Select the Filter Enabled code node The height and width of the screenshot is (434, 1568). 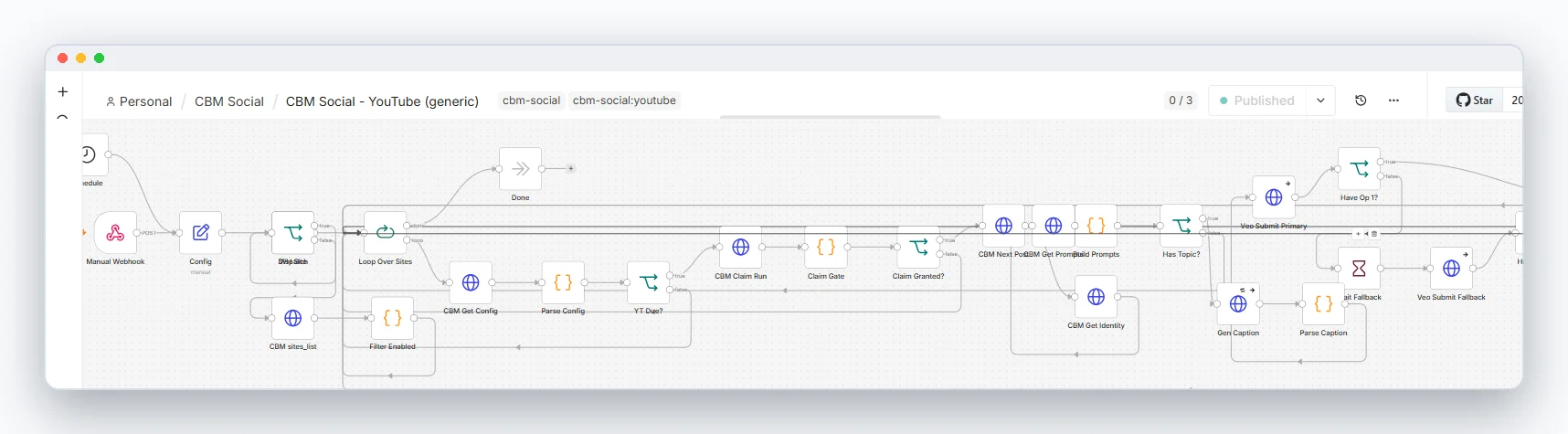393,318
